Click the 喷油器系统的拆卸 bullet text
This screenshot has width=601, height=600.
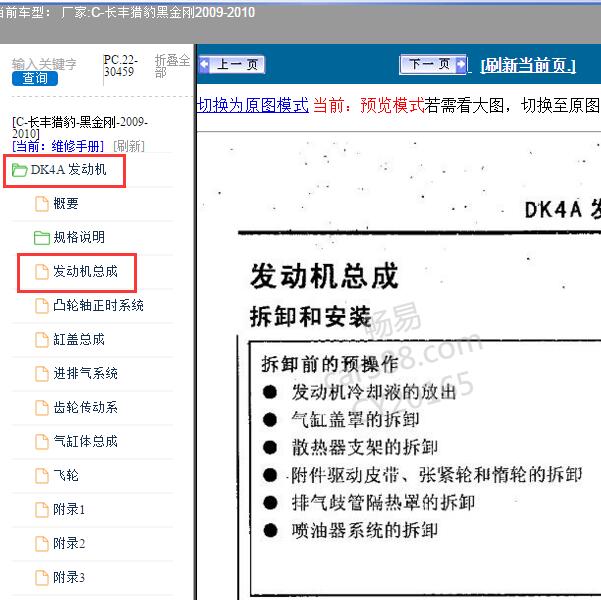click(x=365, y=531)
